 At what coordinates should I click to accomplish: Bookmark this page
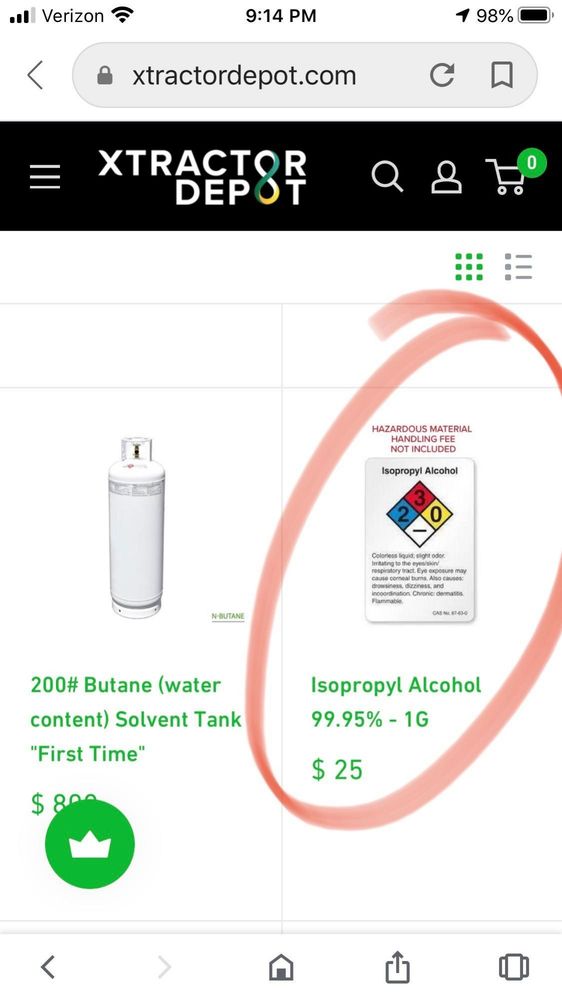pos(502,75)
